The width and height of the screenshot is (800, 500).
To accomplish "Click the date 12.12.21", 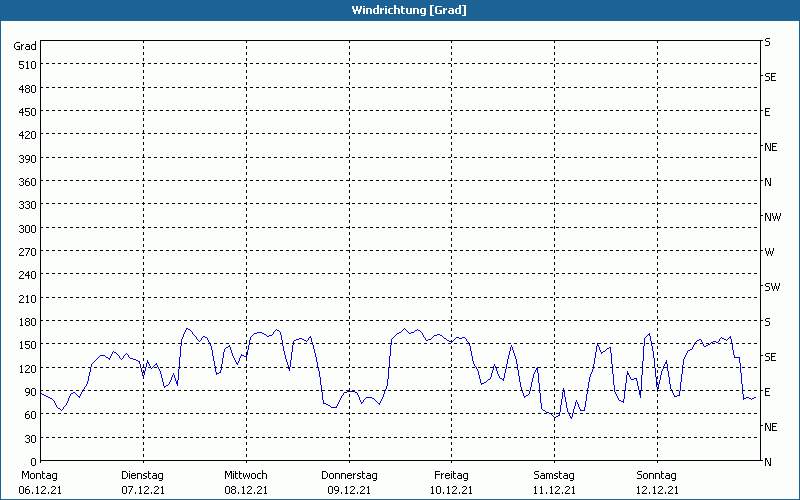I will (x=657, y=490).
